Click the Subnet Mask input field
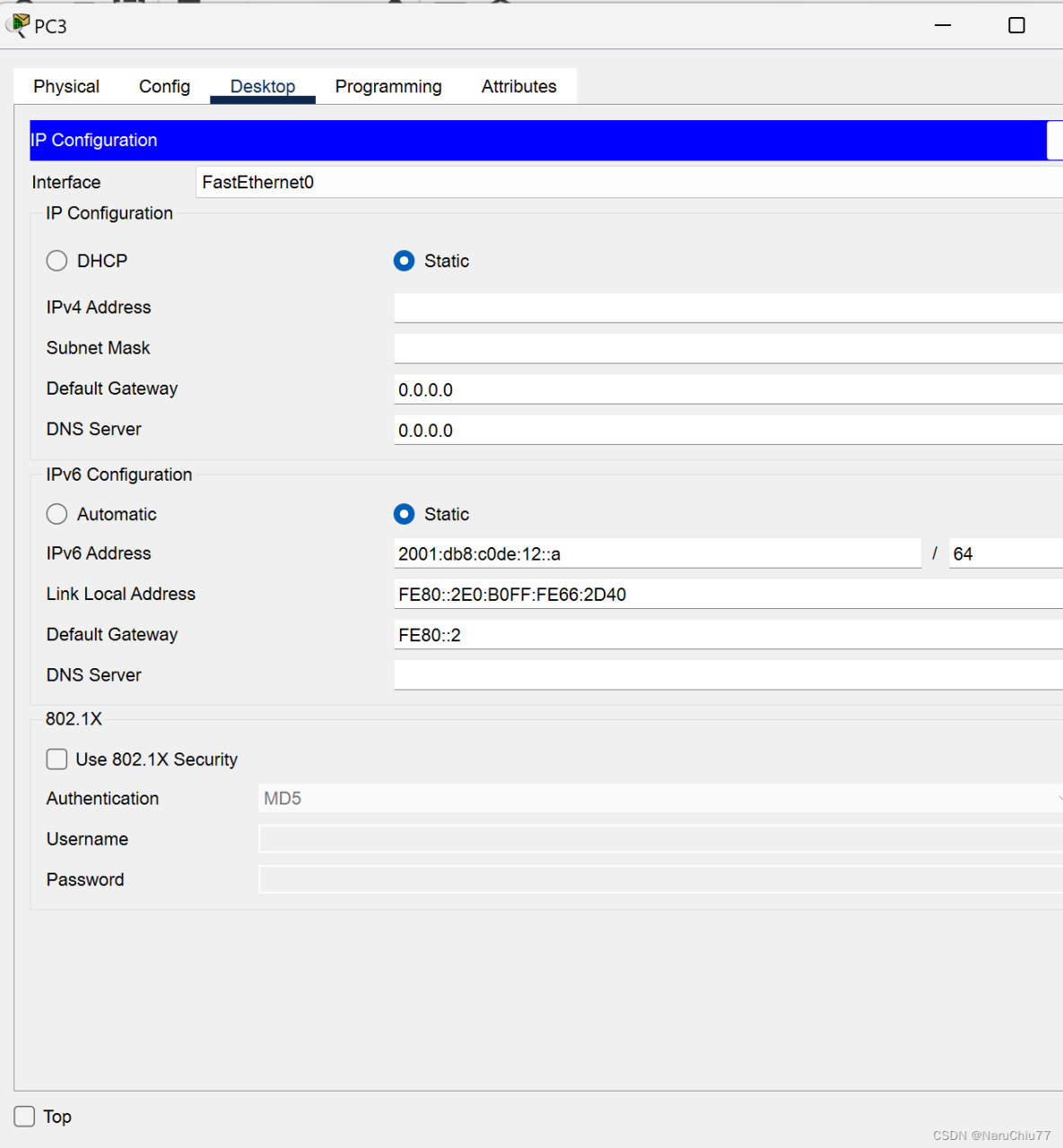Screen dimensions: 1063x1148 (x=727, y=348)
